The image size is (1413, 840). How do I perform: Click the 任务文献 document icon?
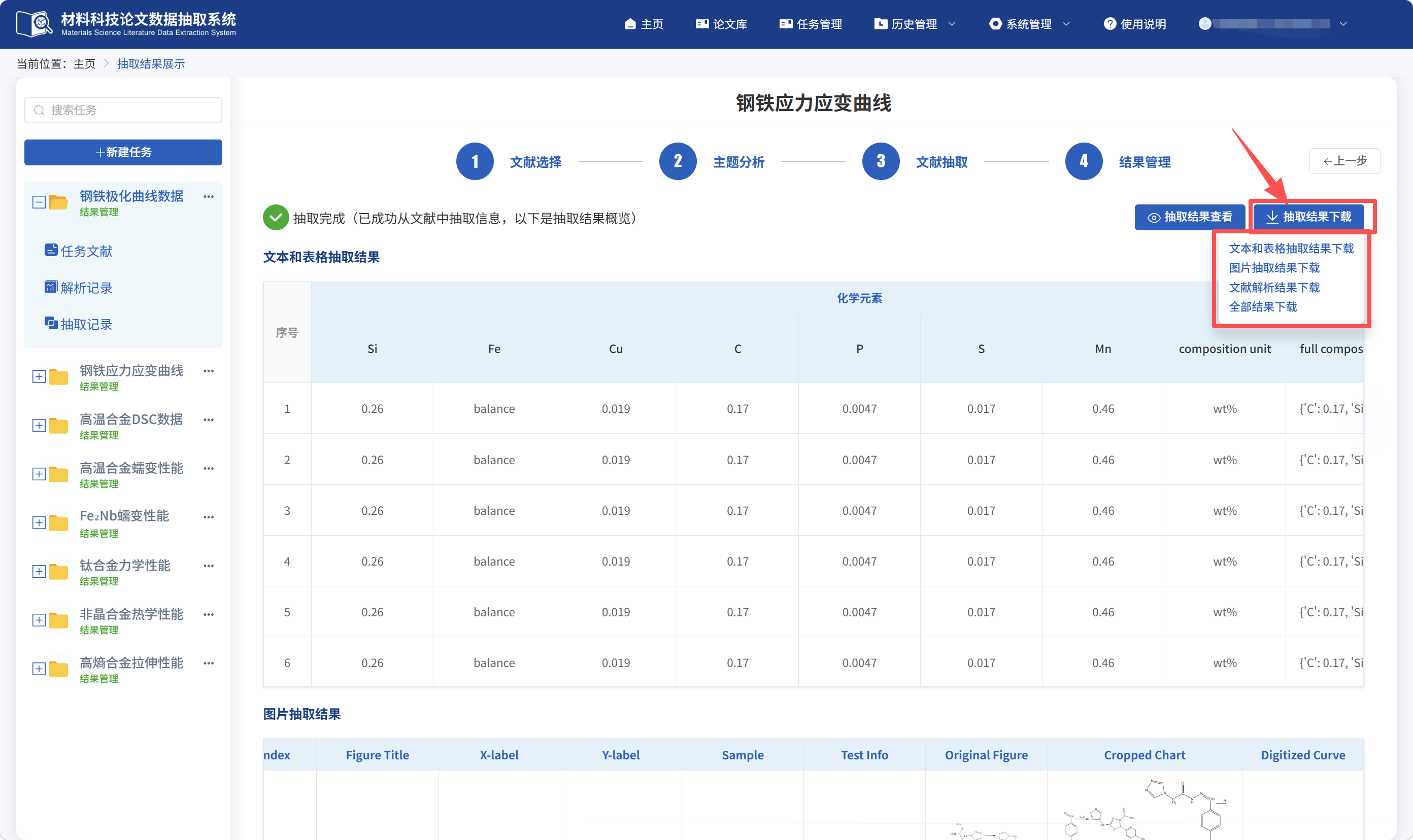[x=51, y=250]
